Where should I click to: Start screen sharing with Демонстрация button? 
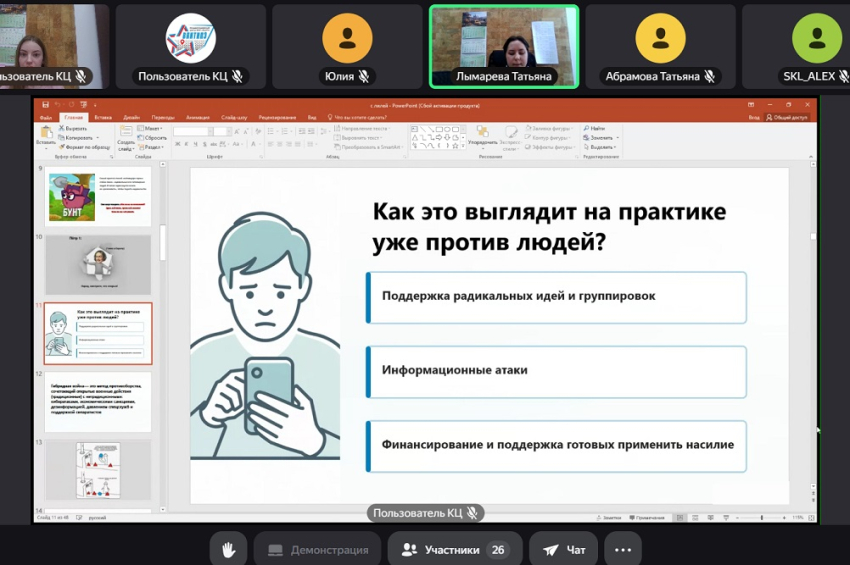click(x=318, y=550)
